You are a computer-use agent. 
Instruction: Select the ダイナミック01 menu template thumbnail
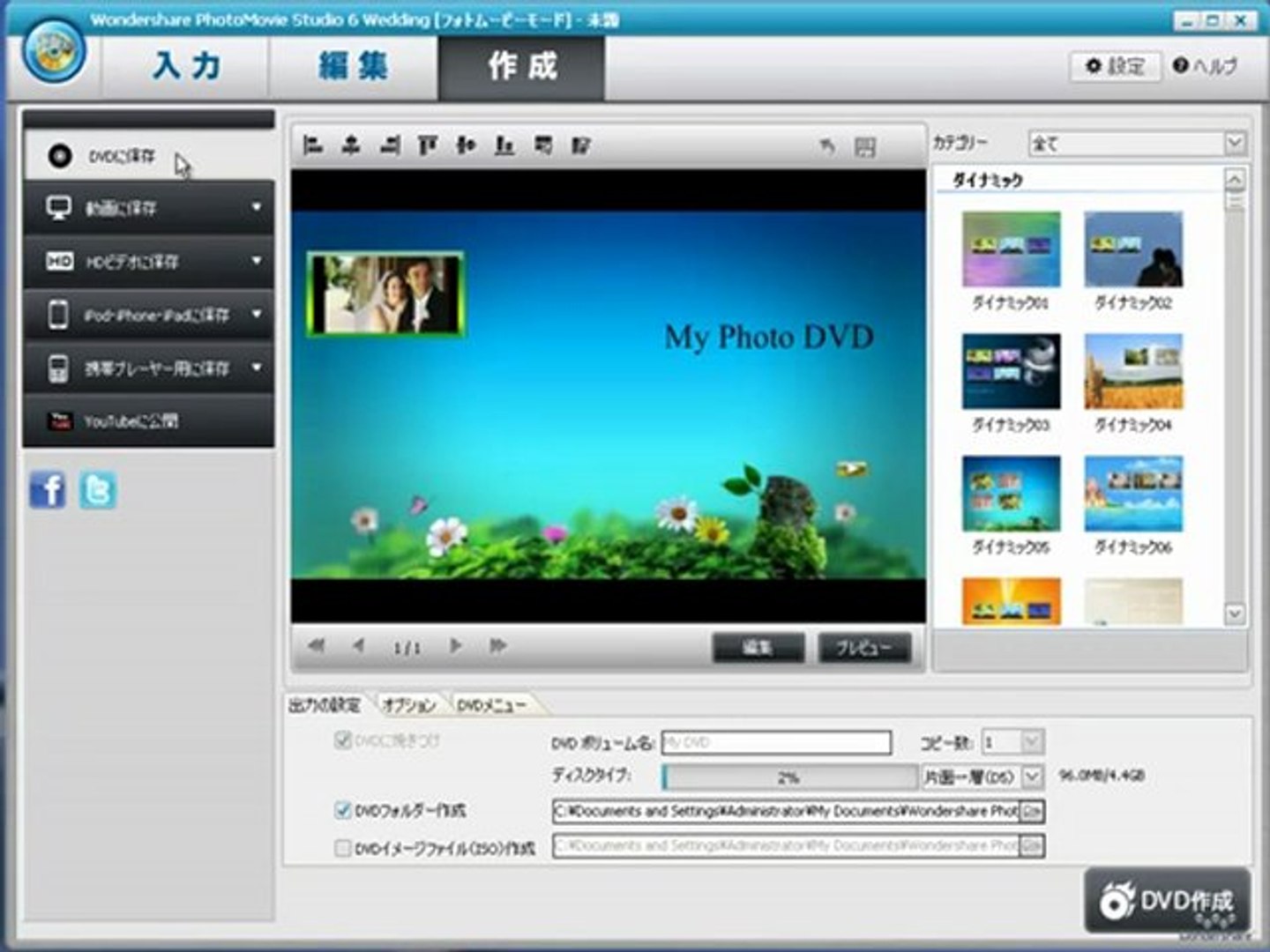(1011, 249)
